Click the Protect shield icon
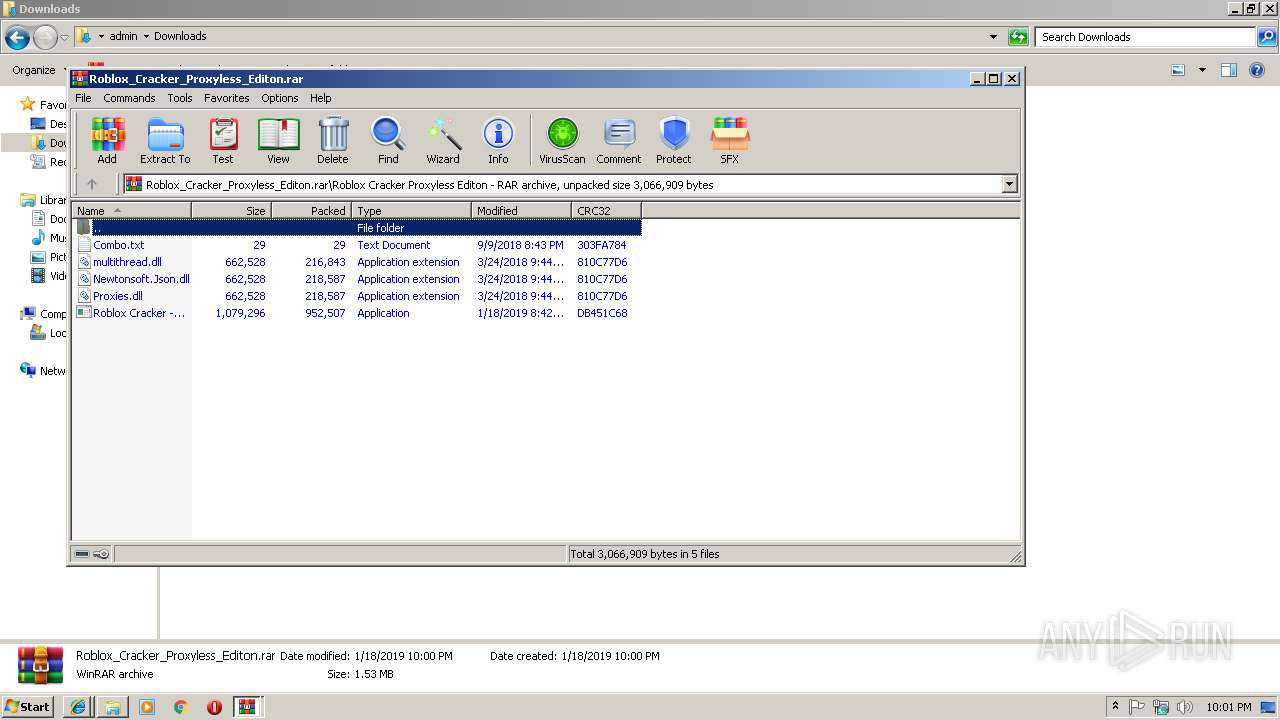 (x=674, y=140)
